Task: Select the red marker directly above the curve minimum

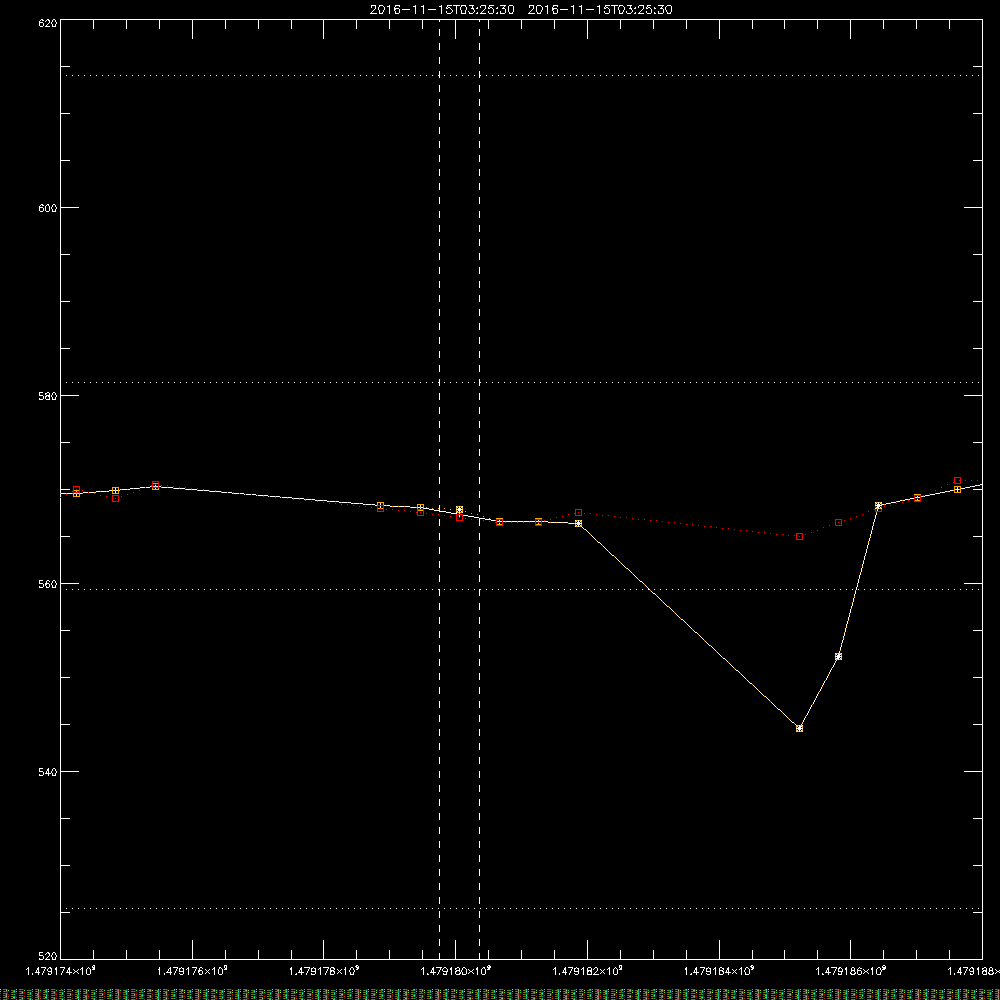Action: click(x=799, y=536)
